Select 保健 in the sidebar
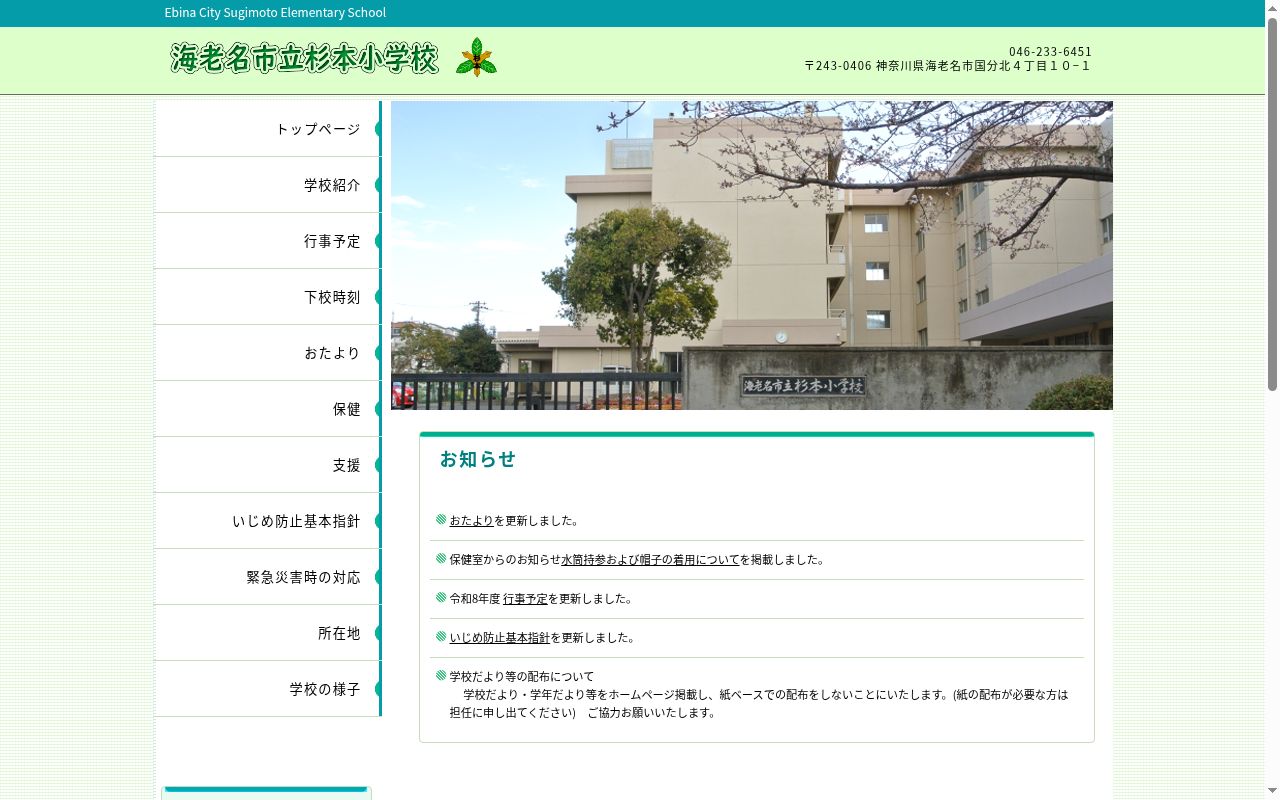This screenshot has height=800, width=1280. [x=268, y=409]
